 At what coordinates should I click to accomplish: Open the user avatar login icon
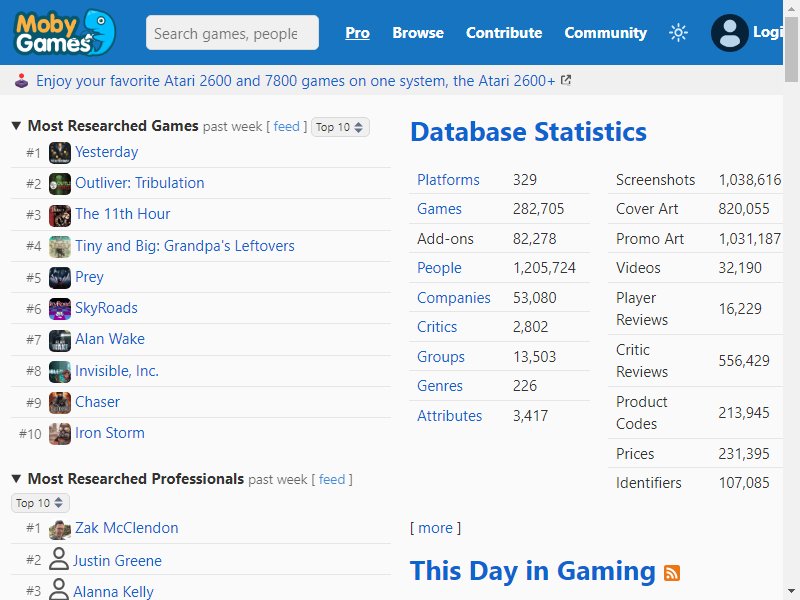(x=730, y=33)
